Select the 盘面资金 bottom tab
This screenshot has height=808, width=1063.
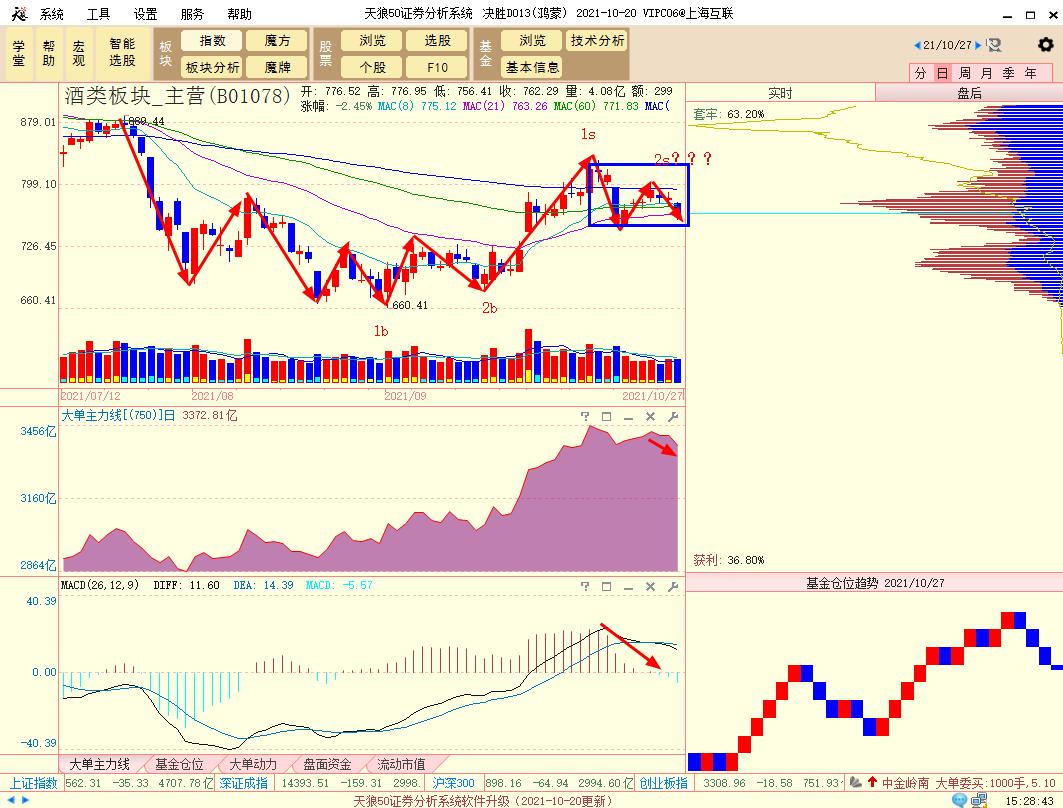tap(327, 764)
